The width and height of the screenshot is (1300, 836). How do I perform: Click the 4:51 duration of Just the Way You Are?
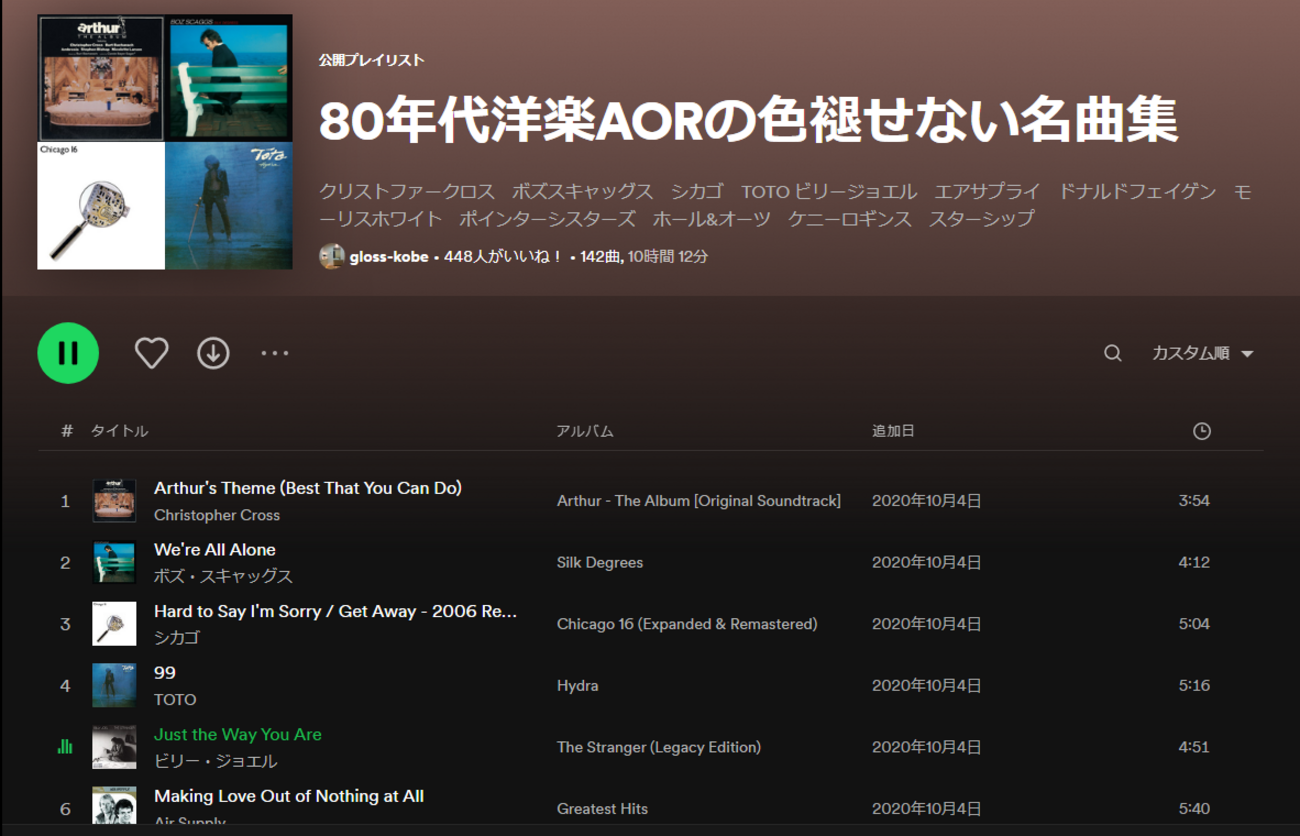point(1194,747)
